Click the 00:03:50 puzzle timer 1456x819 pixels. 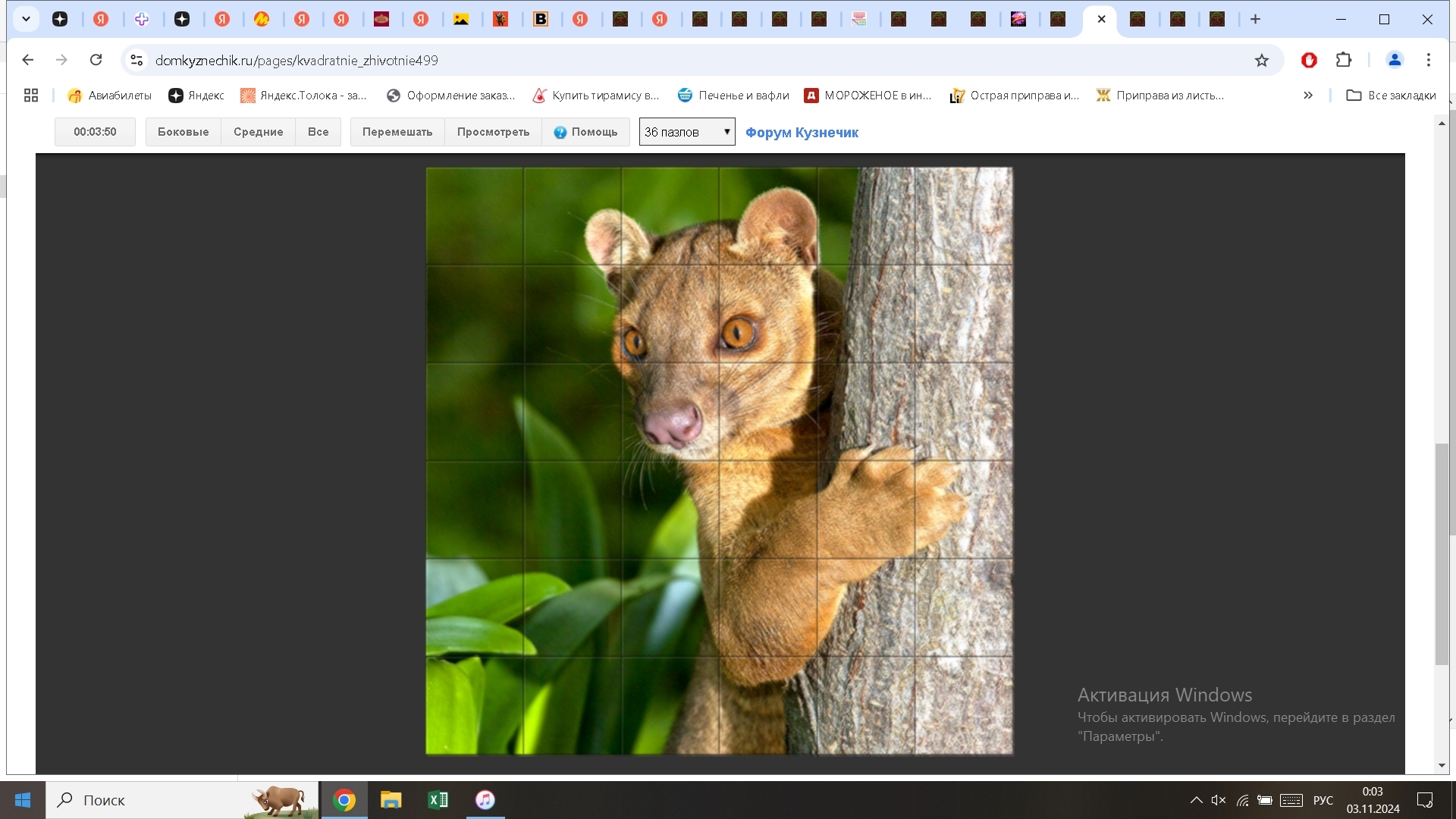(x=95, y=132)
